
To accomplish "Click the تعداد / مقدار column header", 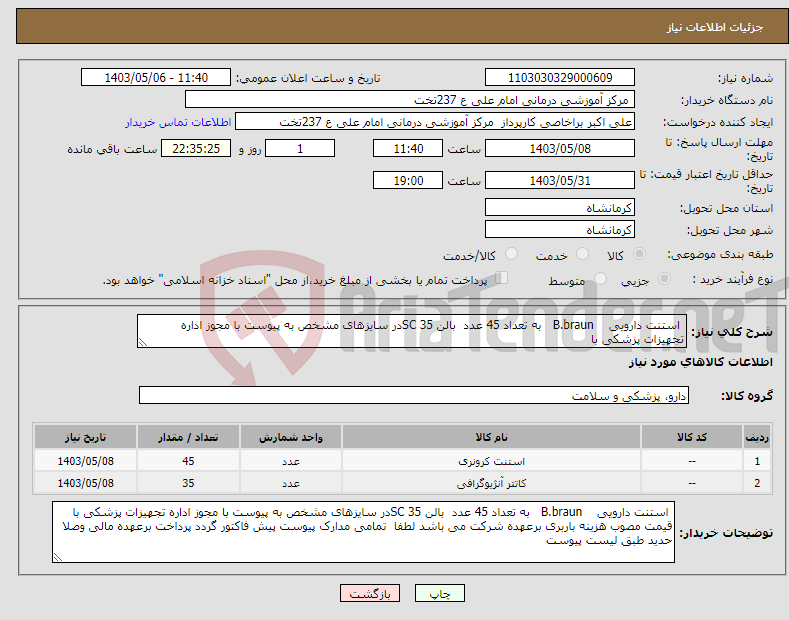I will tap(188, 437).
